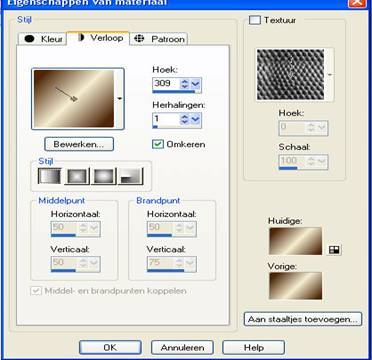Click the Bewerken... button

tap(79, 144)
